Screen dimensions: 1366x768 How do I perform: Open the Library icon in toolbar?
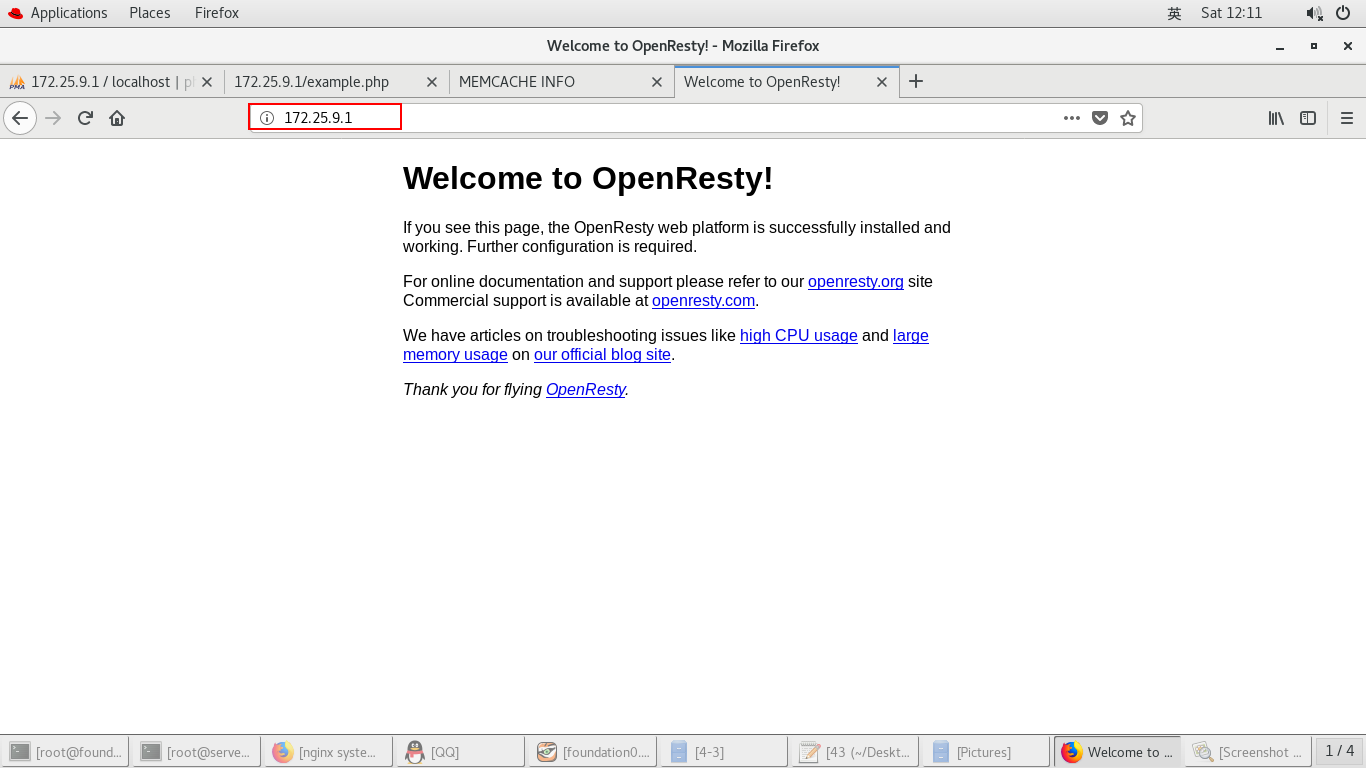pyautogui.click(x=1276, y=118)
